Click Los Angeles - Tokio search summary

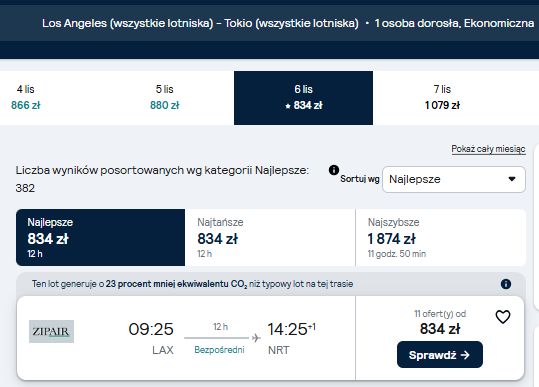[200, 23]
